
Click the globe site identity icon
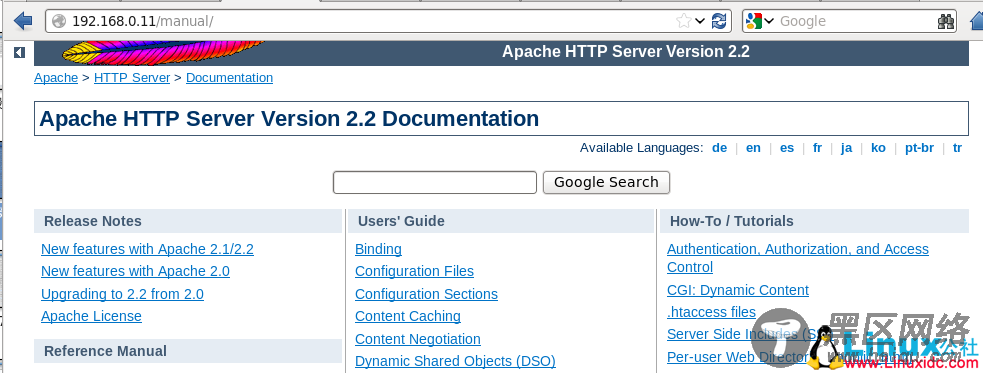point(59,21)
